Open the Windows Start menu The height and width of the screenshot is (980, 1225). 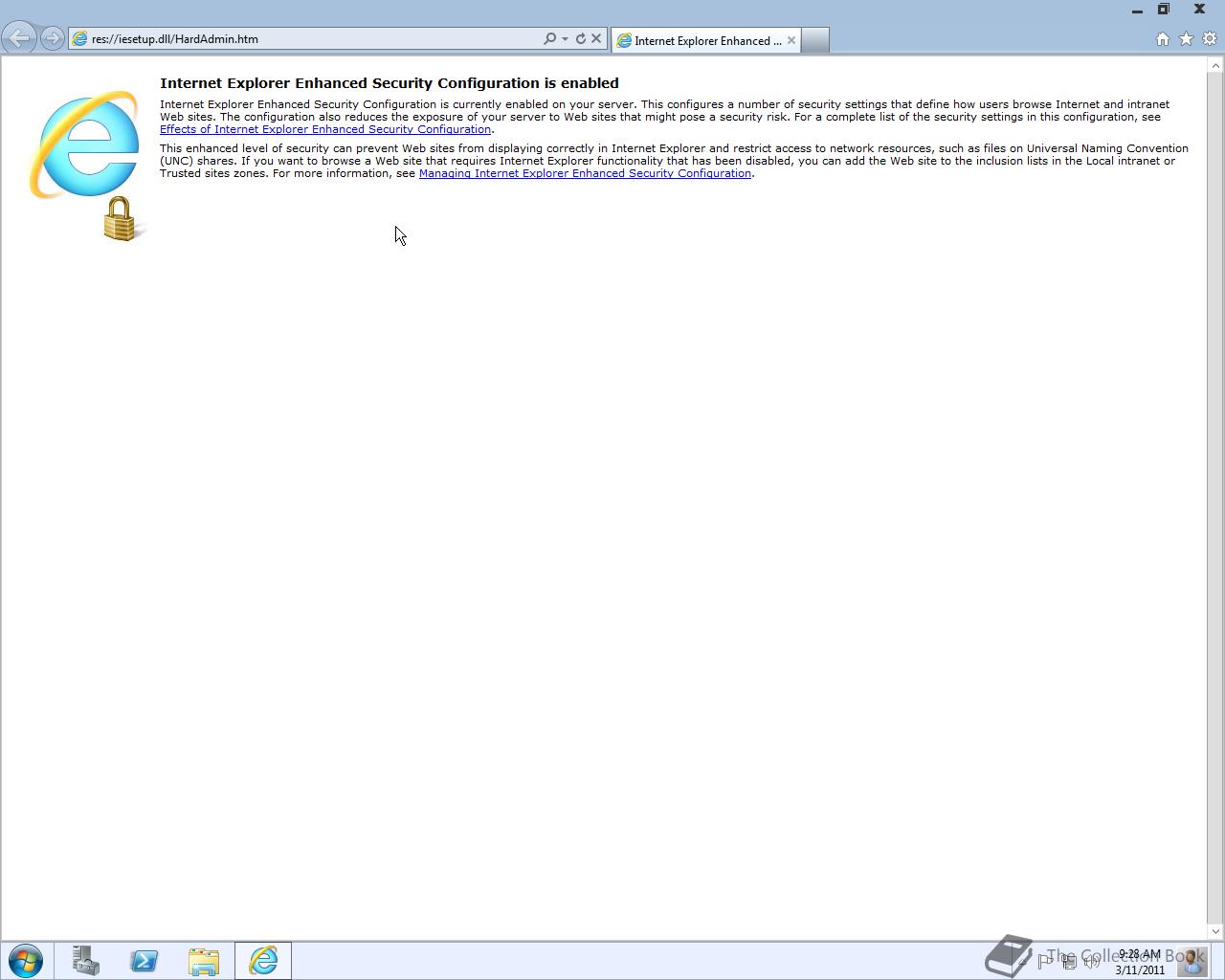26,961
